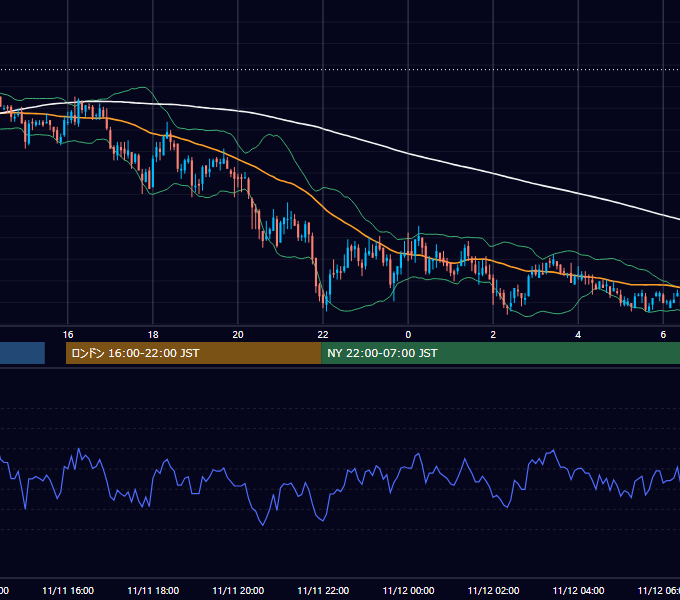Click the blue session bar before ロンドン
680x600 pixels.
point(22,353)
